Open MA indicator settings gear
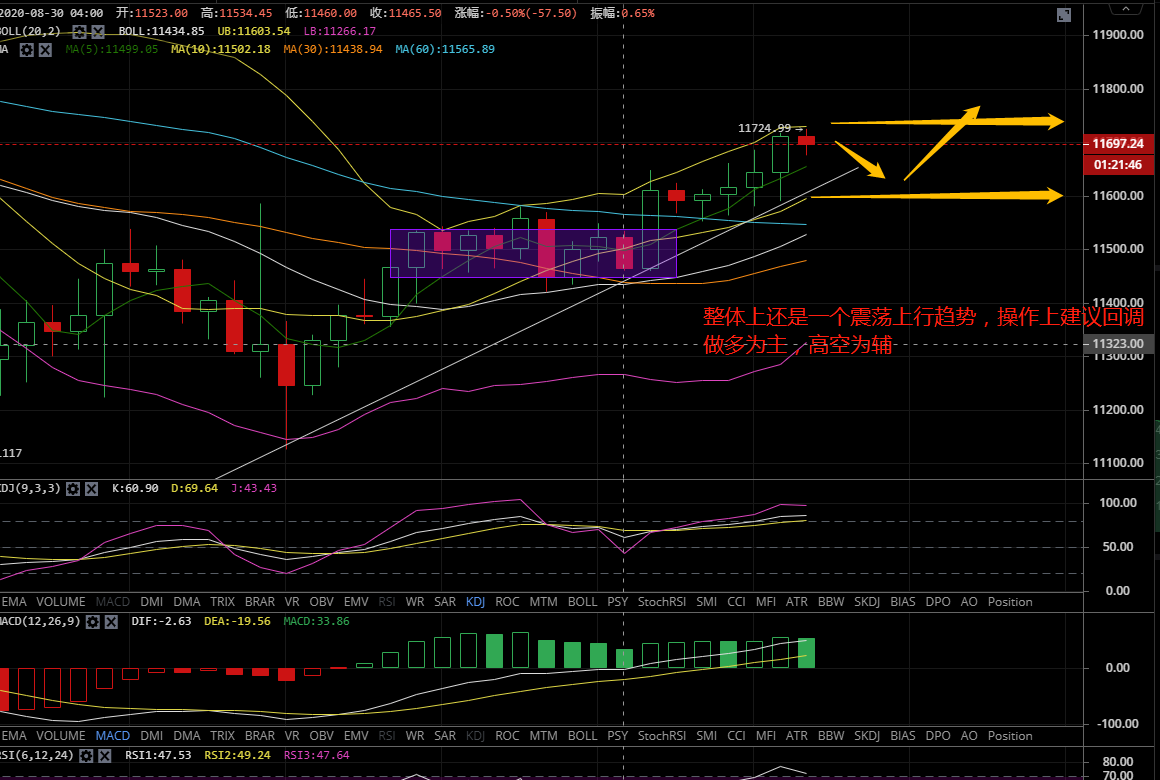The height and width of the screenshot is (780, 1160). point(27,49)
